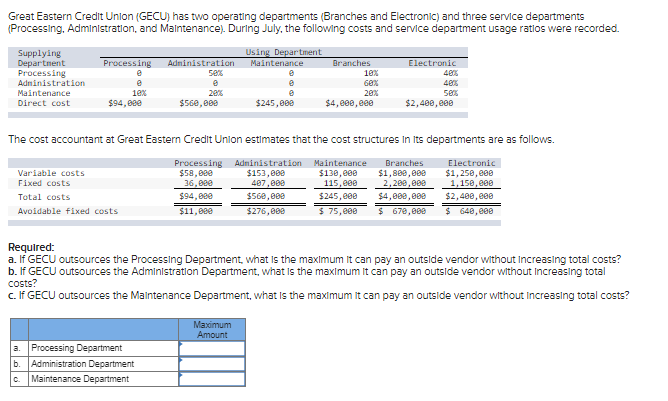
Task: Click the 50% Processing-to-Administration usage cell
Action: coord(215,73)
